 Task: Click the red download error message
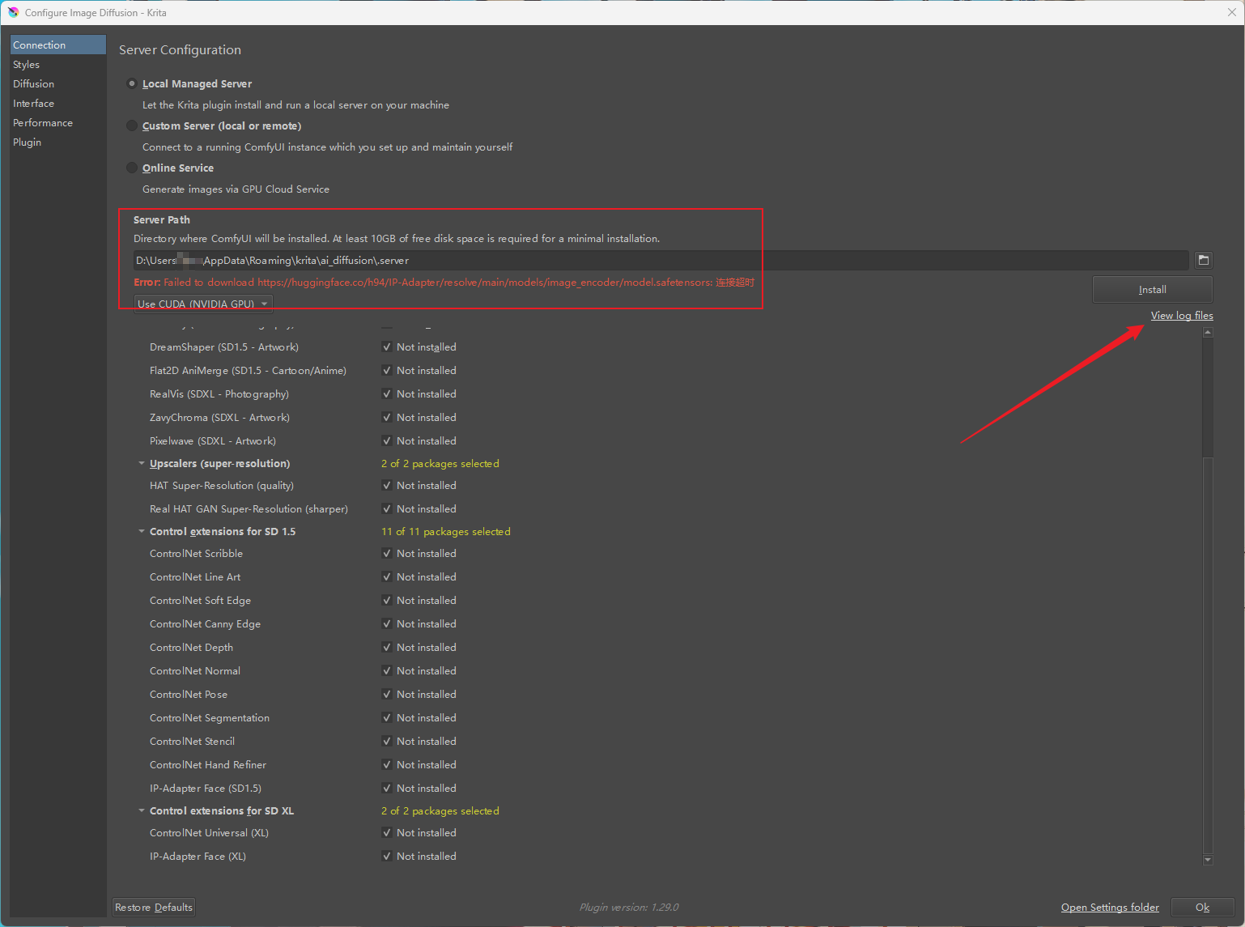click(x=444, y=283)
